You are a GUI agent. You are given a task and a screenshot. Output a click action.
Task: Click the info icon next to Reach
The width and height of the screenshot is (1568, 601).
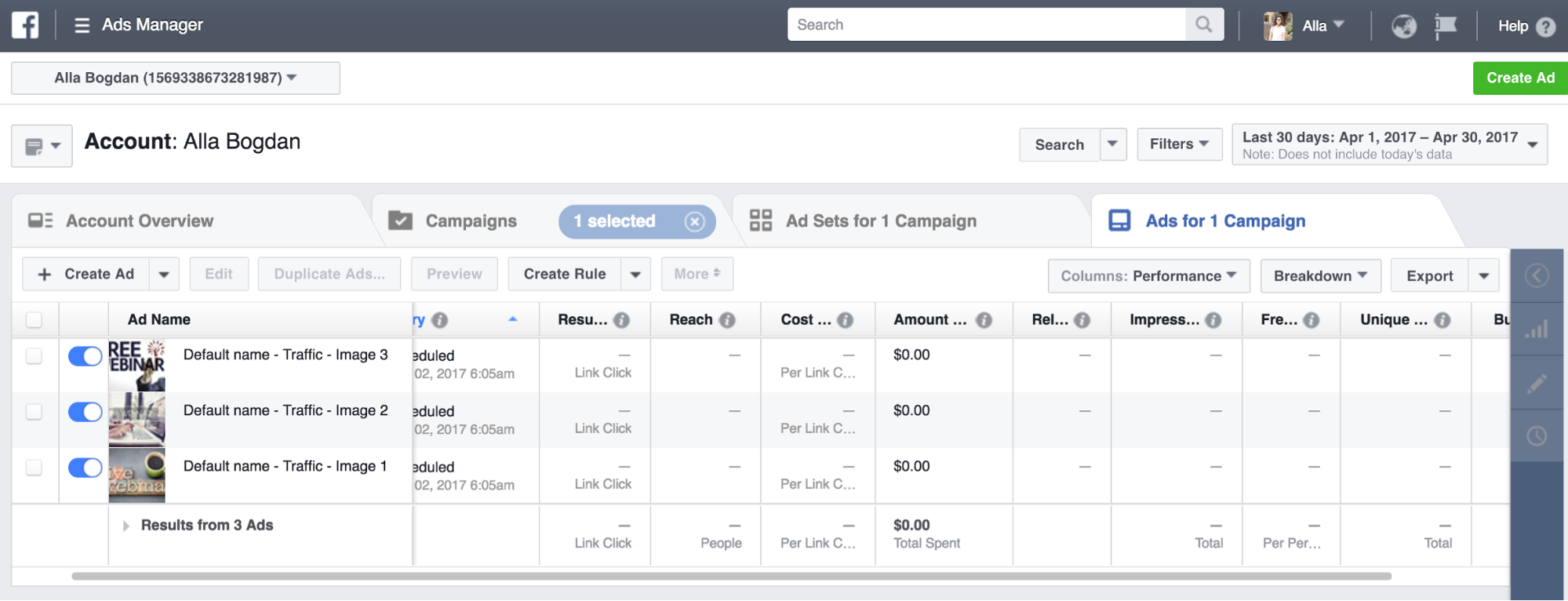[727, 320]
